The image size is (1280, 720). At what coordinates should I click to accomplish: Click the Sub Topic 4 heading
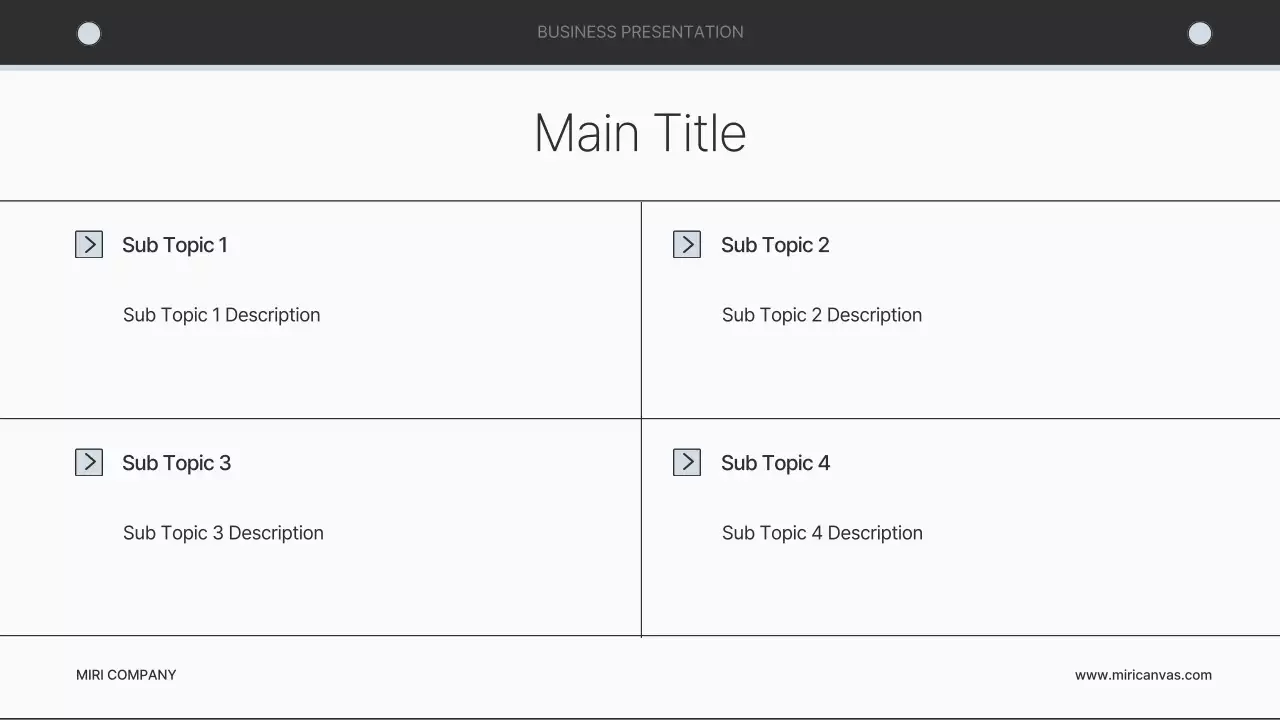coord(775,463)
